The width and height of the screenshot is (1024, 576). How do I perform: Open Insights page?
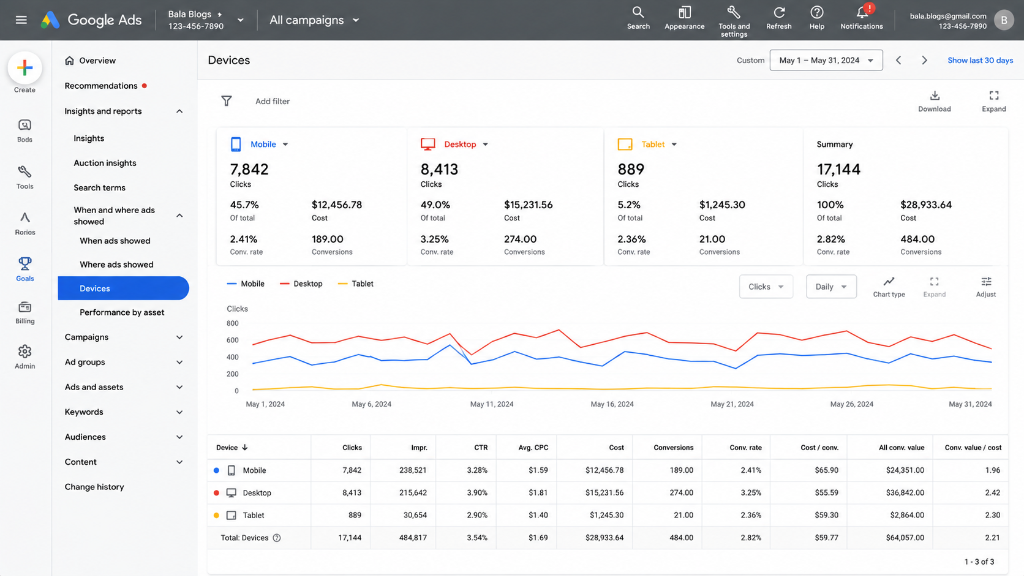[89, 138]
